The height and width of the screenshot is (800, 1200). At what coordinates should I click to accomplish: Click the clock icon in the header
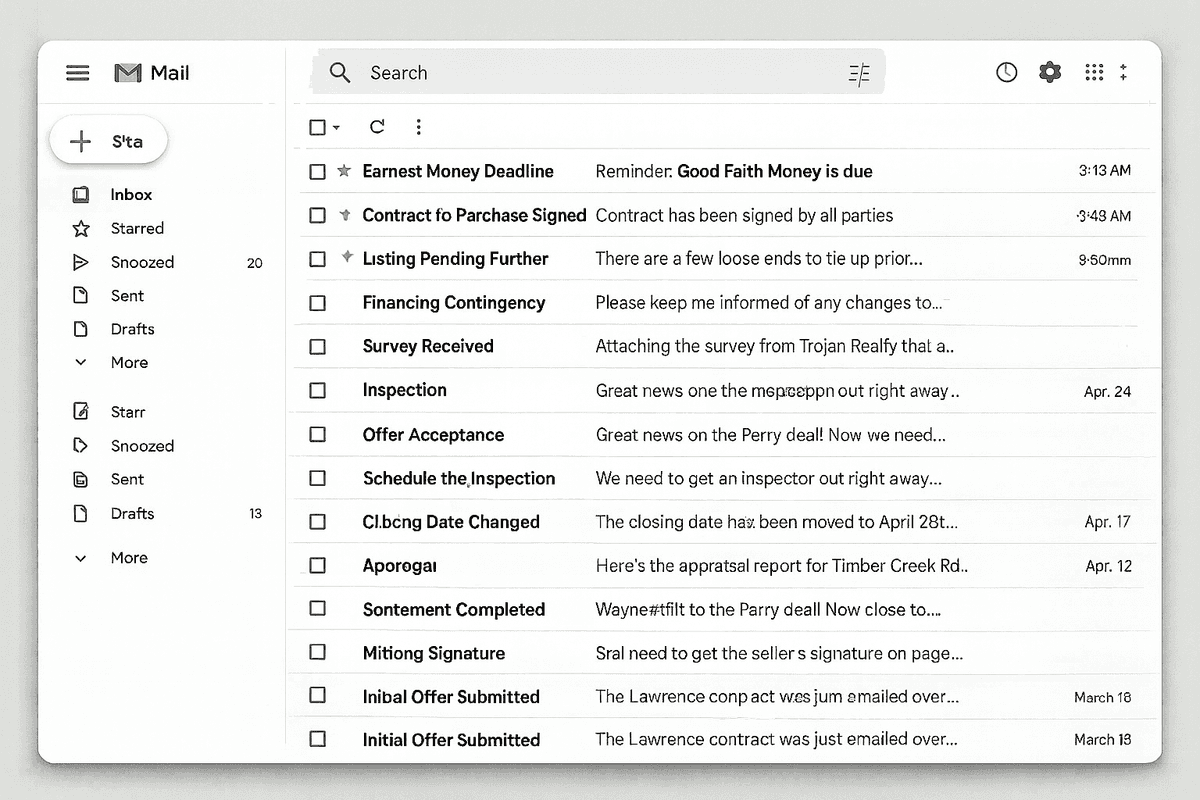tap(1006, 72)
